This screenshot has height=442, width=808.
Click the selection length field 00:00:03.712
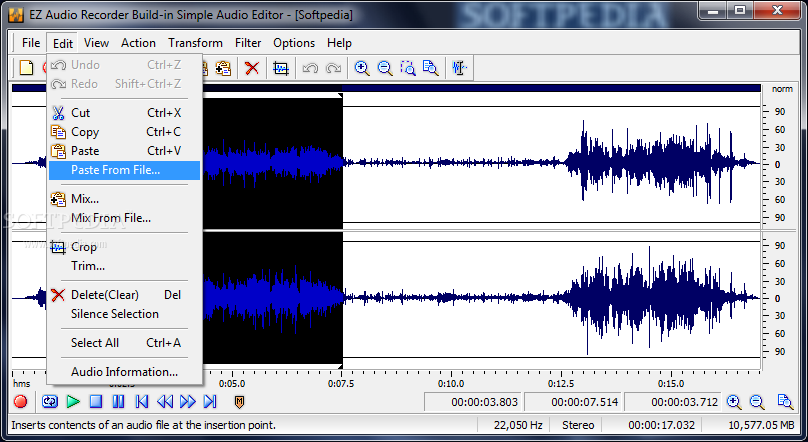[x=673, y=402]
